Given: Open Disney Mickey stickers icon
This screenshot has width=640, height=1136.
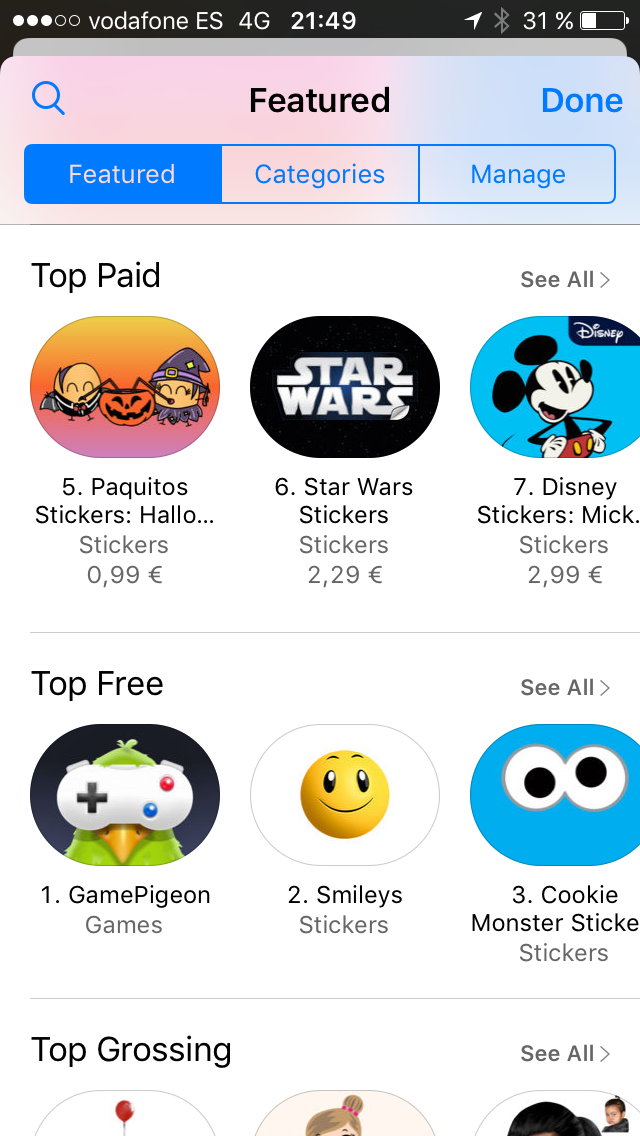Looking at the screenshot, I should pyautogui.click(x=556, y=387).
